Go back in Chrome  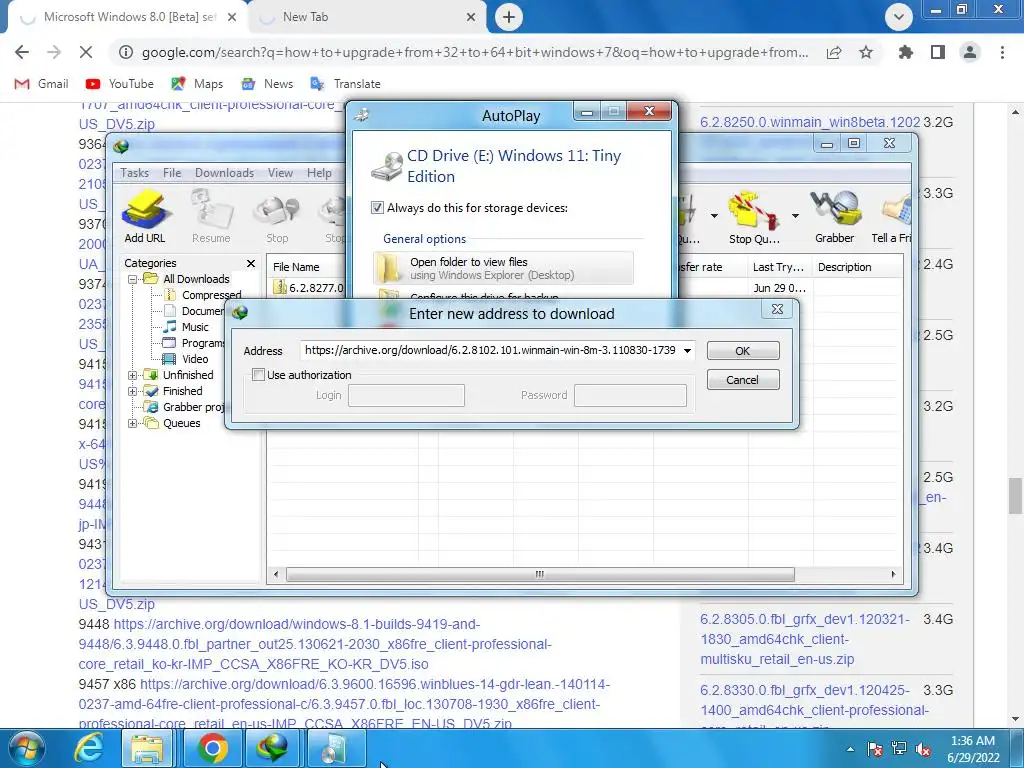pyautogui.click(x=22, y=52)
